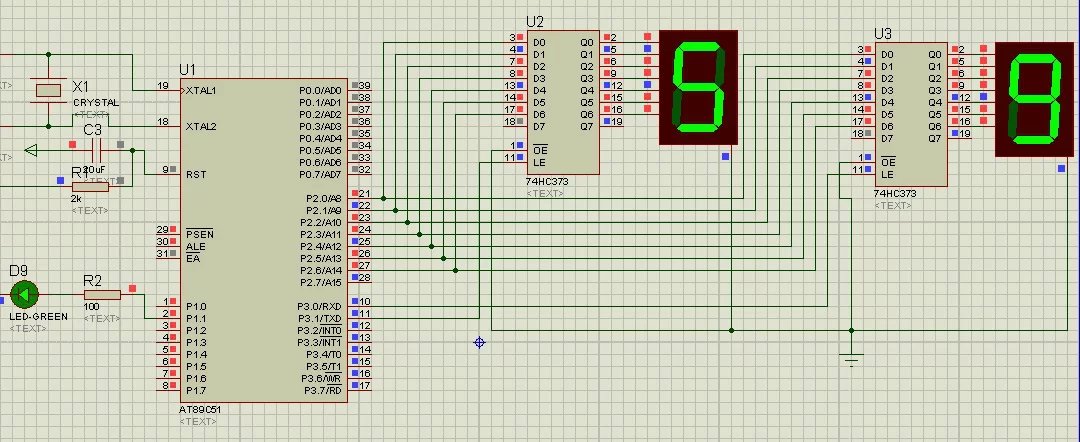Click pin number 9 beside RST
The width and height of the screenshot is (1080, 442).
click(x=165, y=169)
